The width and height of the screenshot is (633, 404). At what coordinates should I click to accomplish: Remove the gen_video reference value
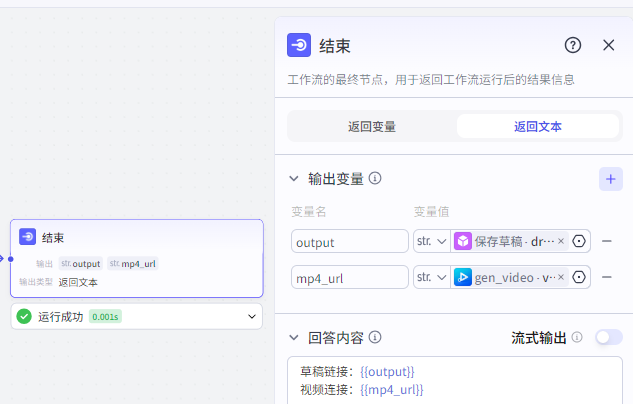[x=561, y=277]
